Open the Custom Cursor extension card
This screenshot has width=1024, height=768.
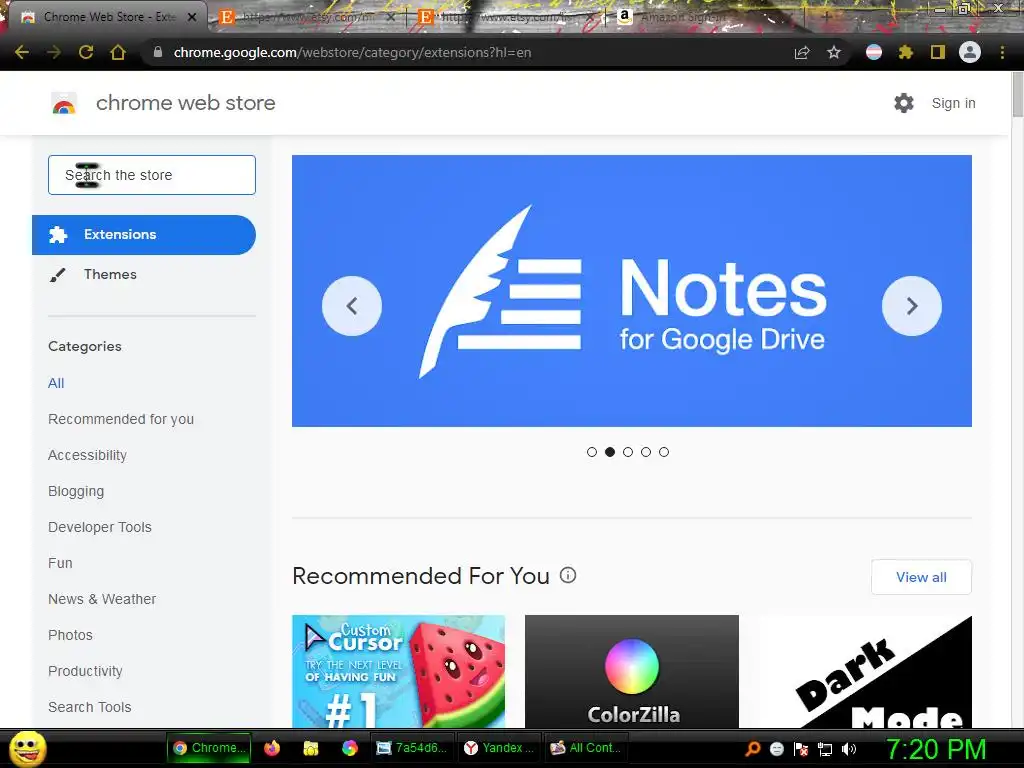[x=398, y=671]
